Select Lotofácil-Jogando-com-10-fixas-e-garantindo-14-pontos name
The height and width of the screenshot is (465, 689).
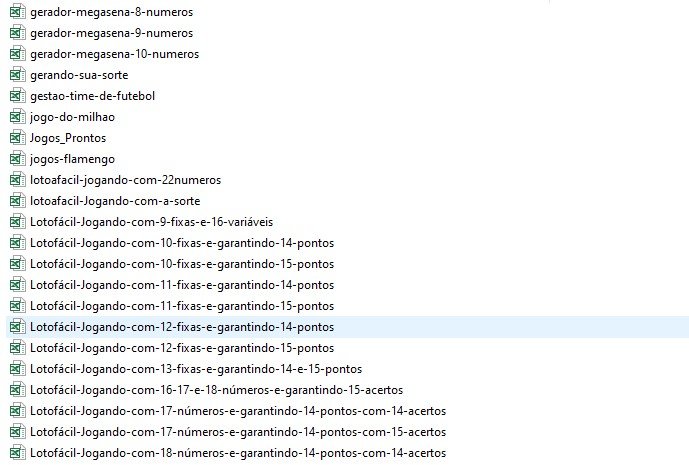click(182, 243)
